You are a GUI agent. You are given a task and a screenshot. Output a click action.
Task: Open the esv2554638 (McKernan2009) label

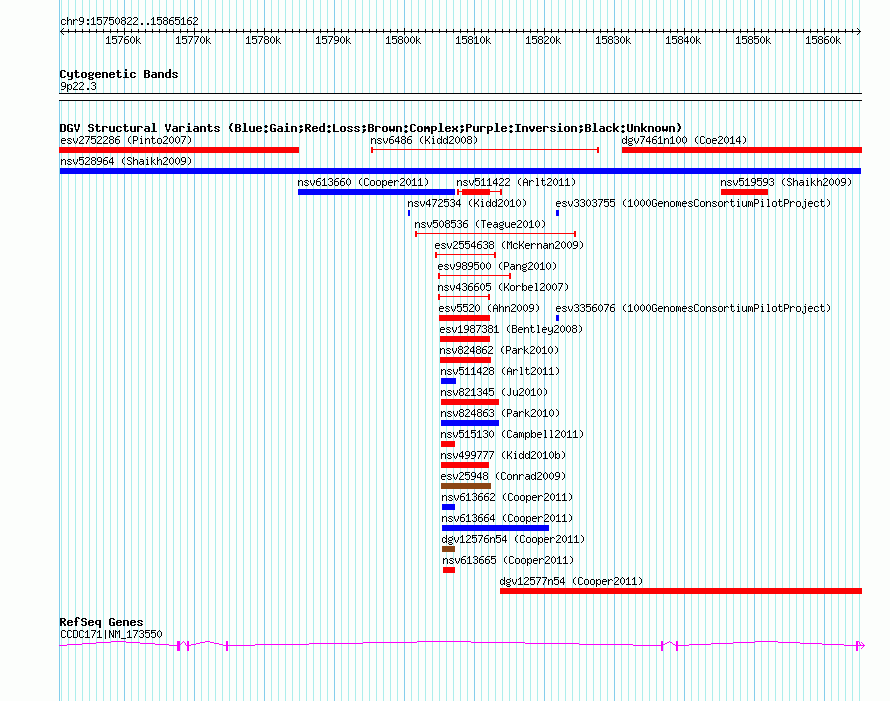click(x=509, y=245)
